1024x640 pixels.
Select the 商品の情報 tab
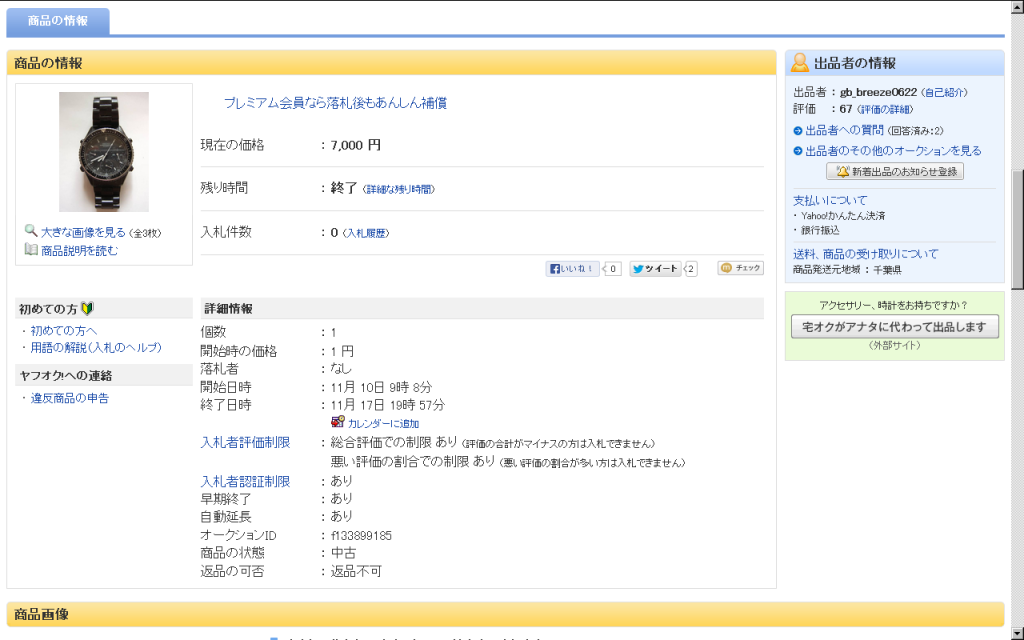(58, 20)
